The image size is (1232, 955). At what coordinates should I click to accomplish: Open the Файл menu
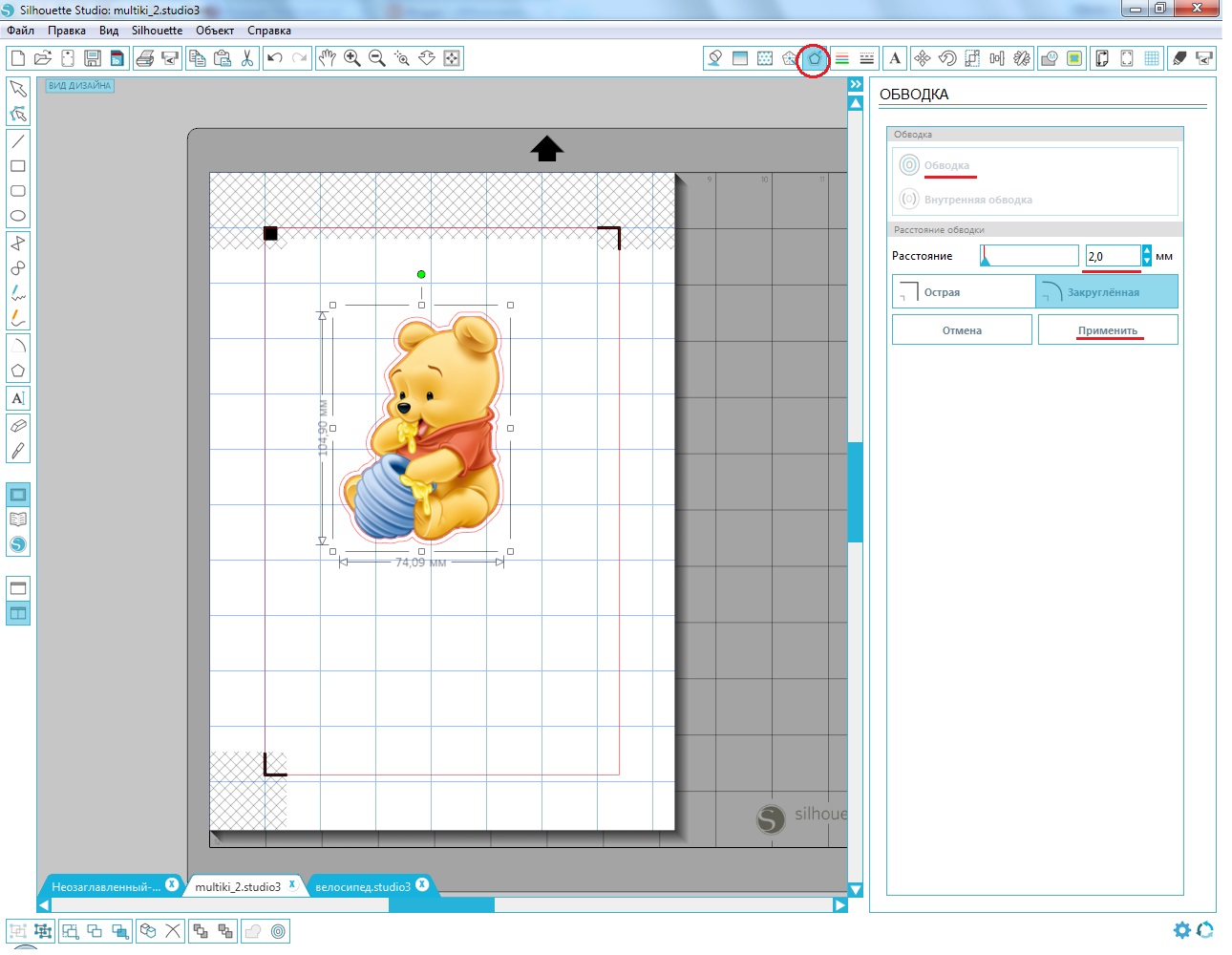coord(20,31)
